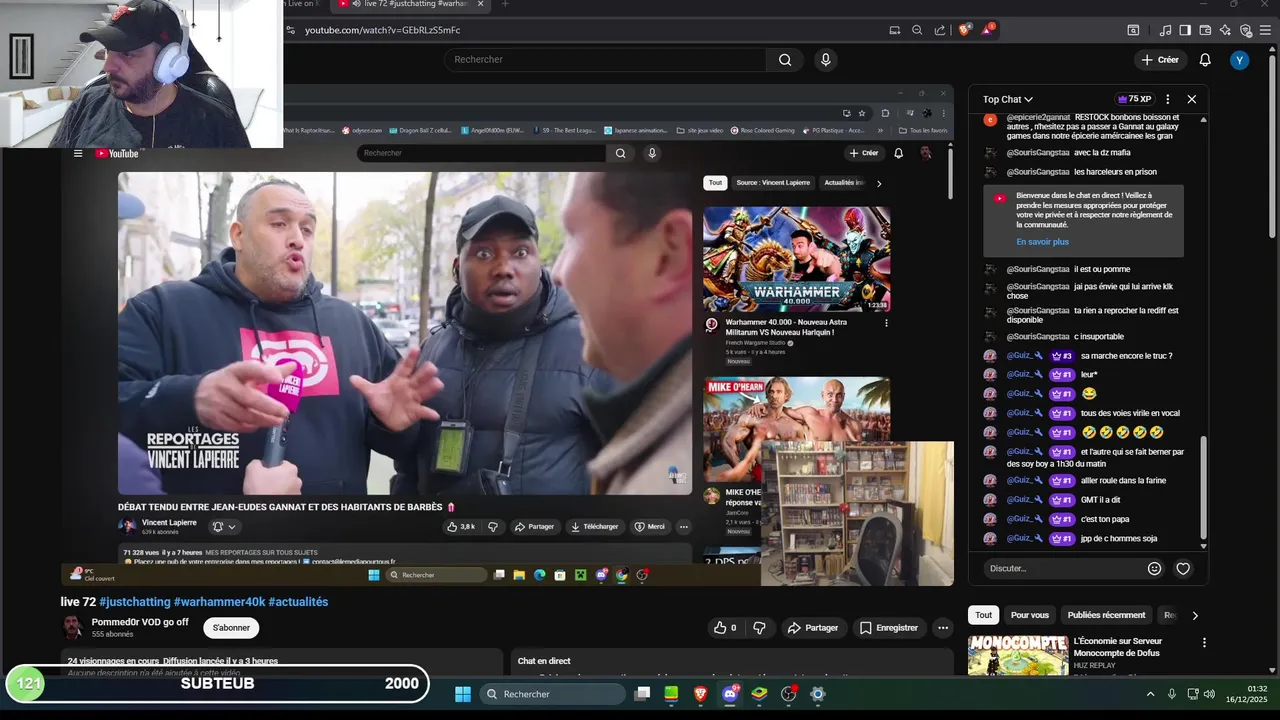Open the En savoir plus link

coord(1042,242)
